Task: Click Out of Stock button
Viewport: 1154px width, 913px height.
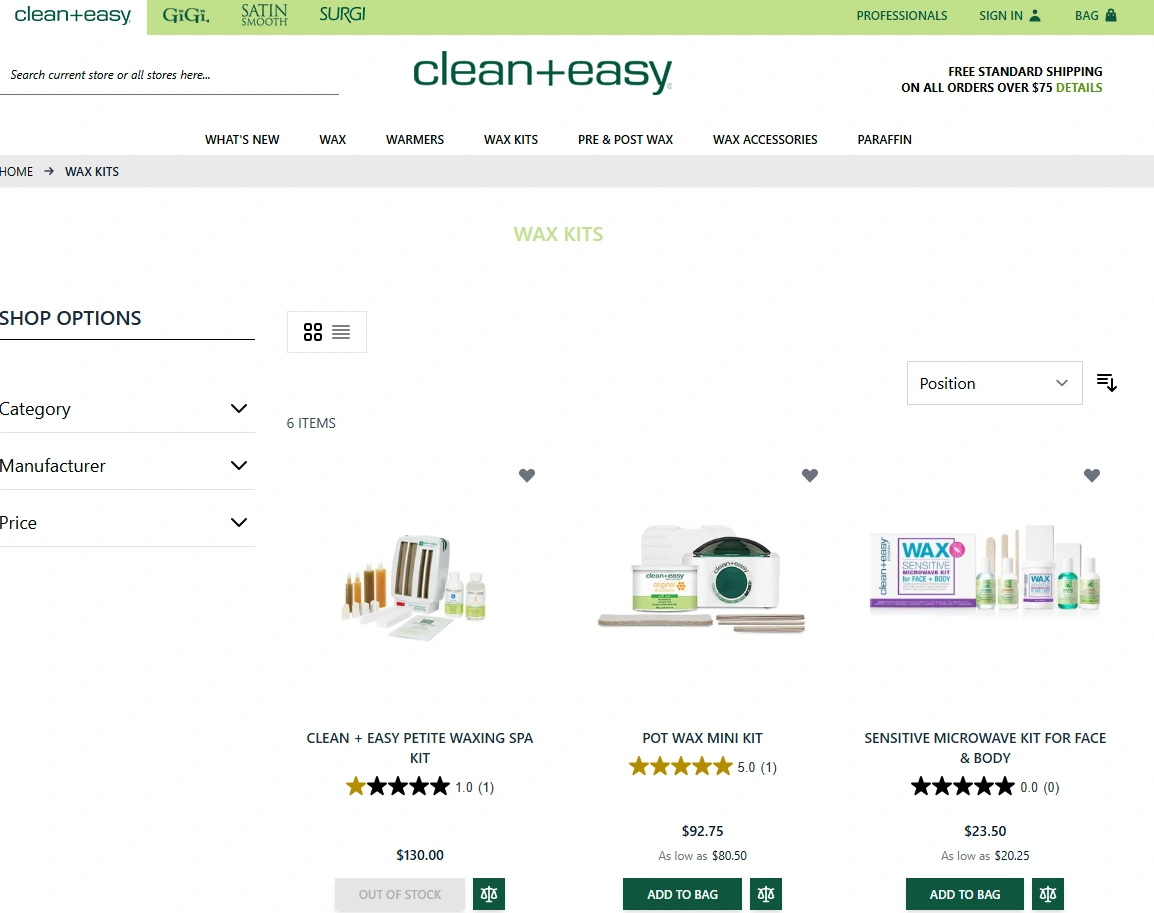Action: pyautogui.click(x=400, y=894)
